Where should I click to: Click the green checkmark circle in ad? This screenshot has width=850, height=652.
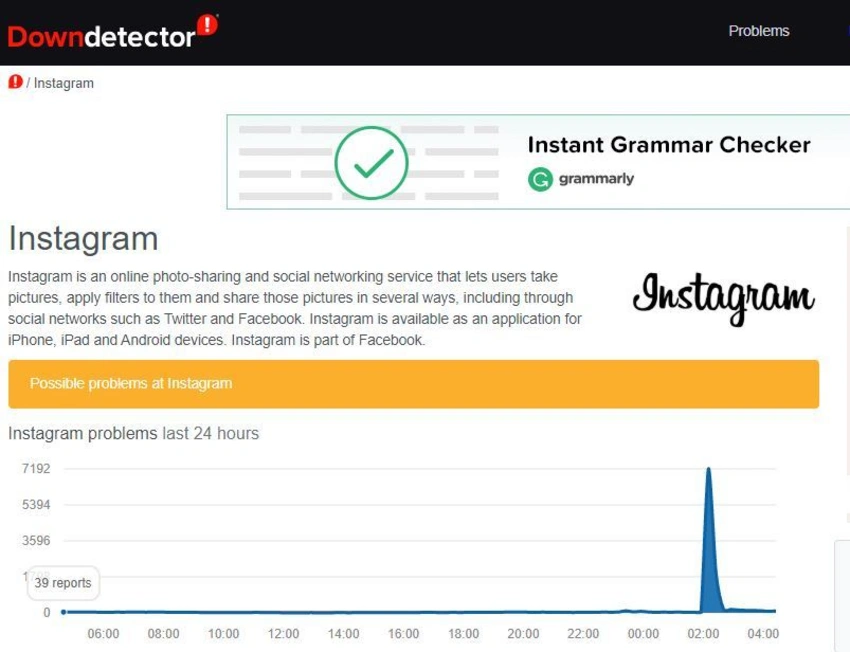point(371,162)
